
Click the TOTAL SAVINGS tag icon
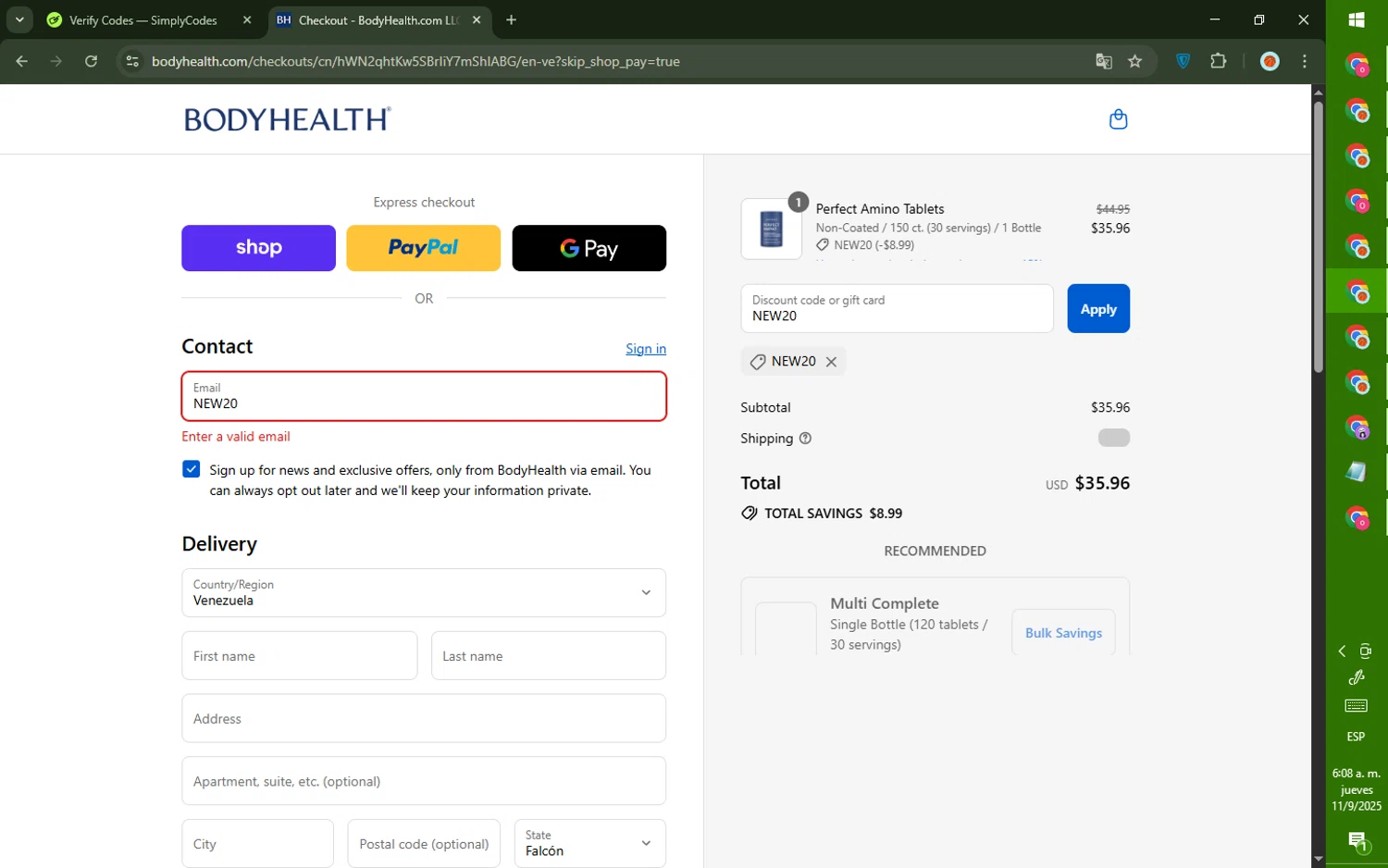click(x=750, y=514)
